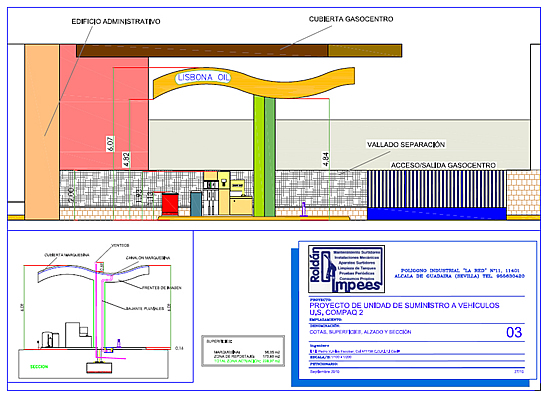This screenshot has height=398, width=550.
Task: Select the pink administrative building block
Action: 104,107
